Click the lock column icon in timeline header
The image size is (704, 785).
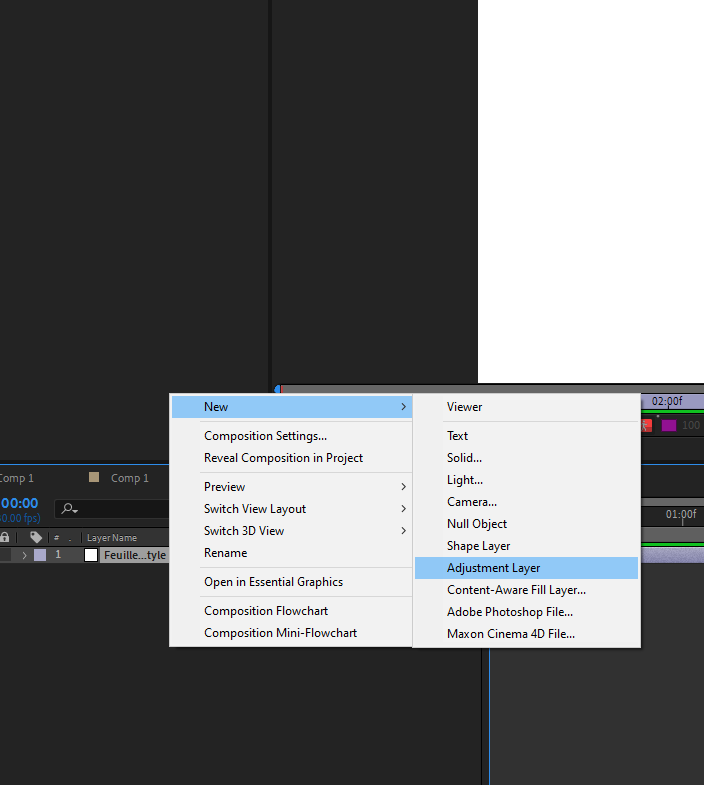(5, 537)
